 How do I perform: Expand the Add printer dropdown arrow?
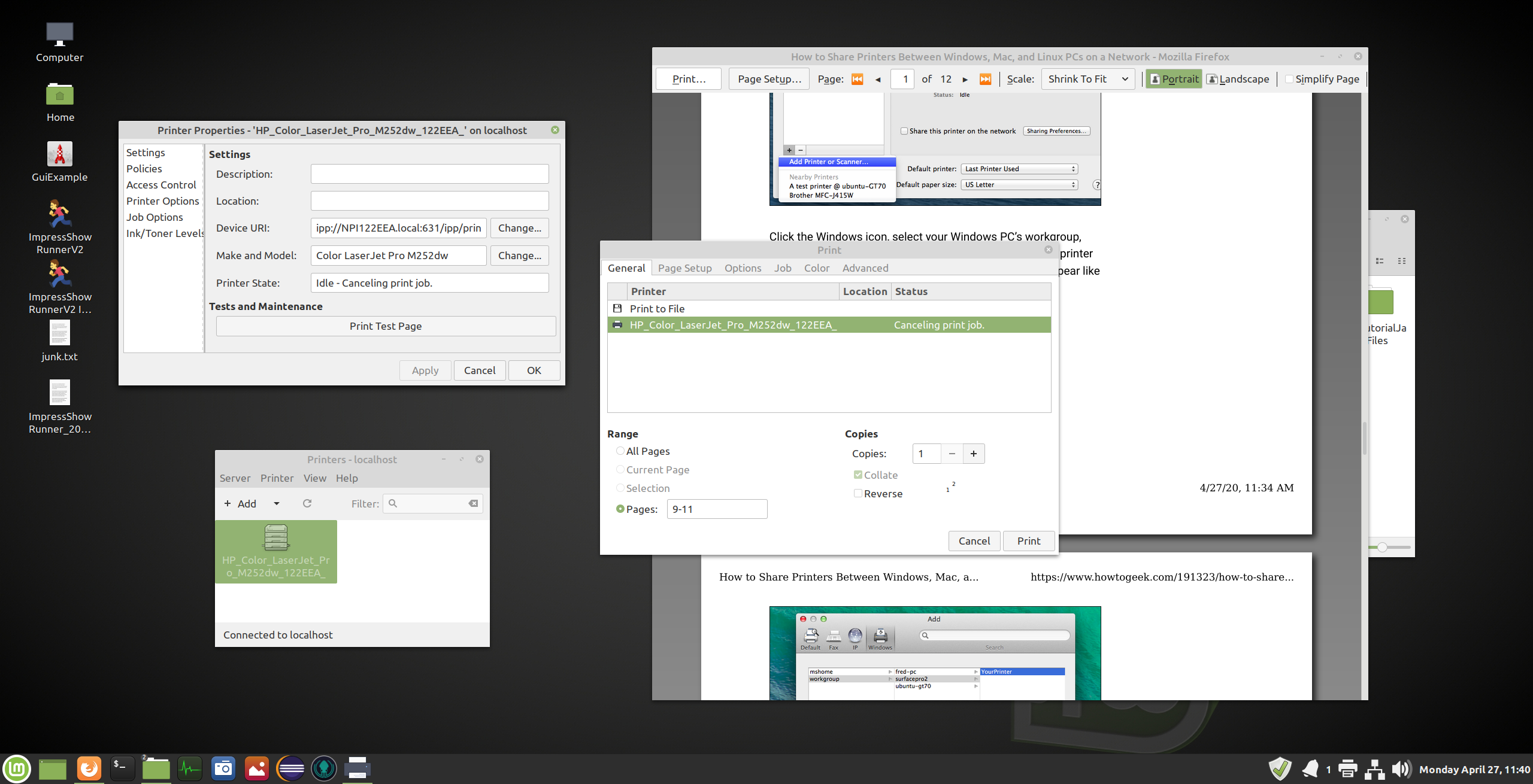277,503
